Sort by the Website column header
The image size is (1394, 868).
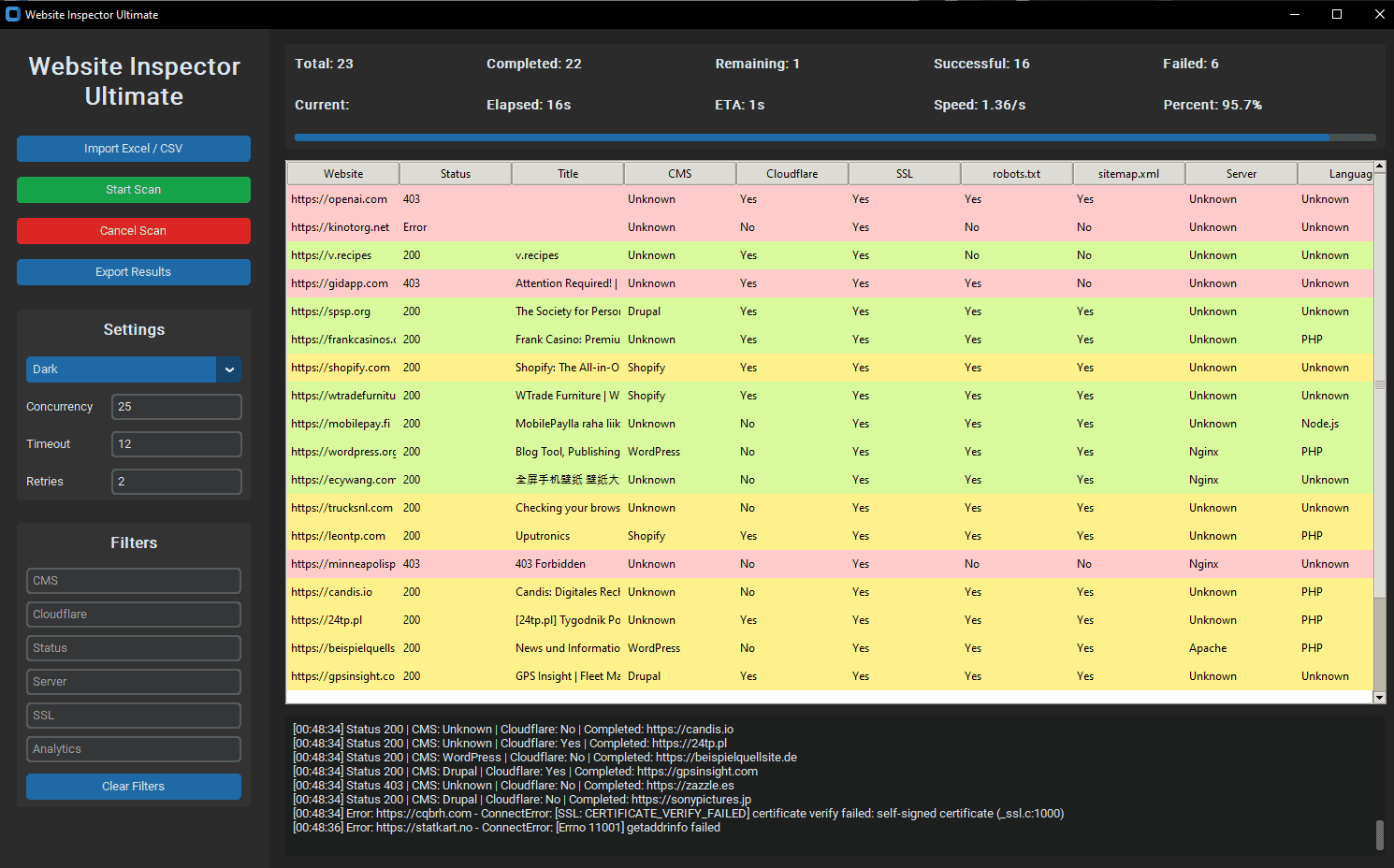click(343, 174)
